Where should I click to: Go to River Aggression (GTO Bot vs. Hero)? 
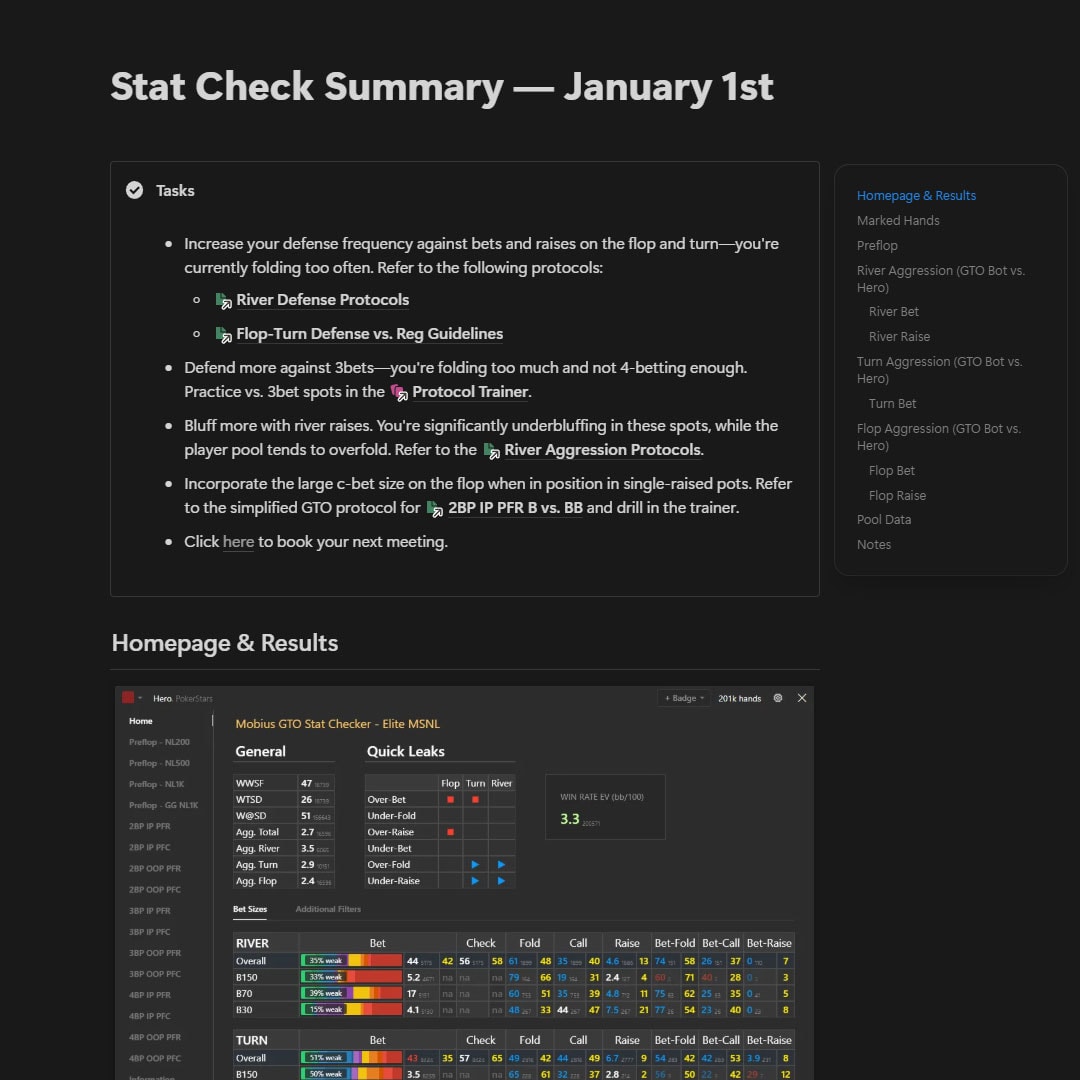tap(941, 279)
